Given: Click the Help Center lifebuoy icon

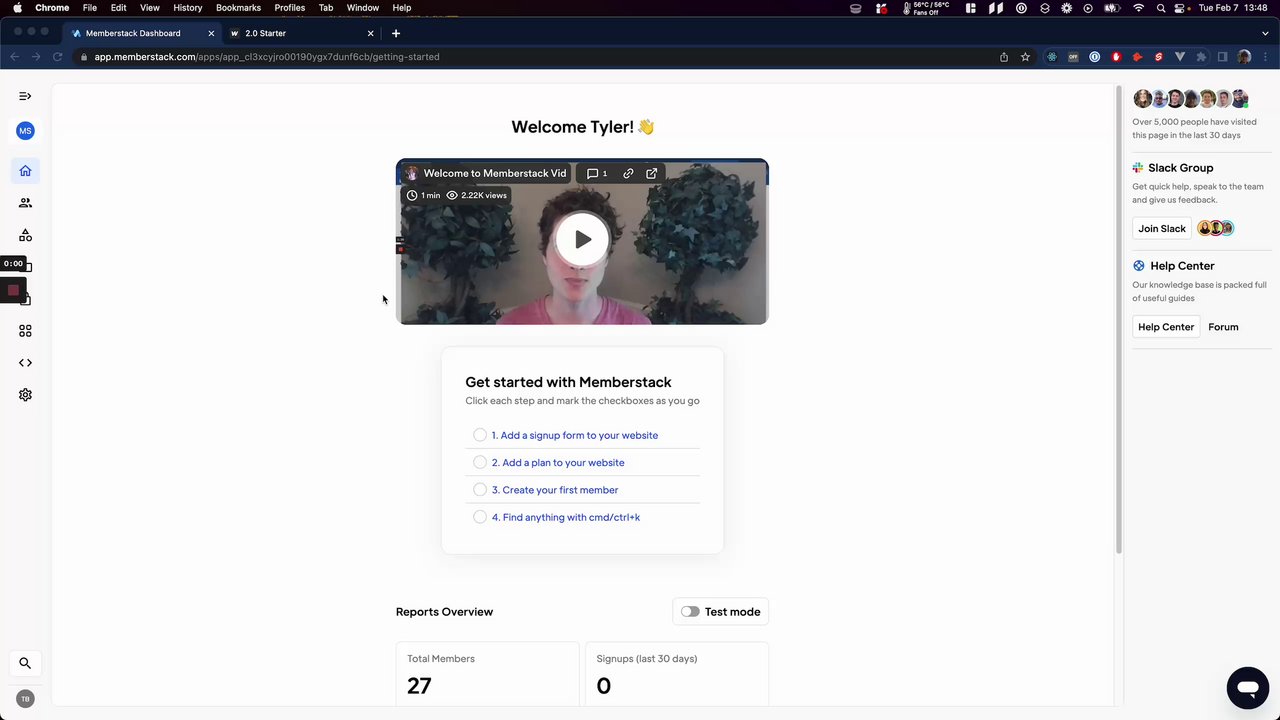Looking at the screenshot, I should 1138,266.
